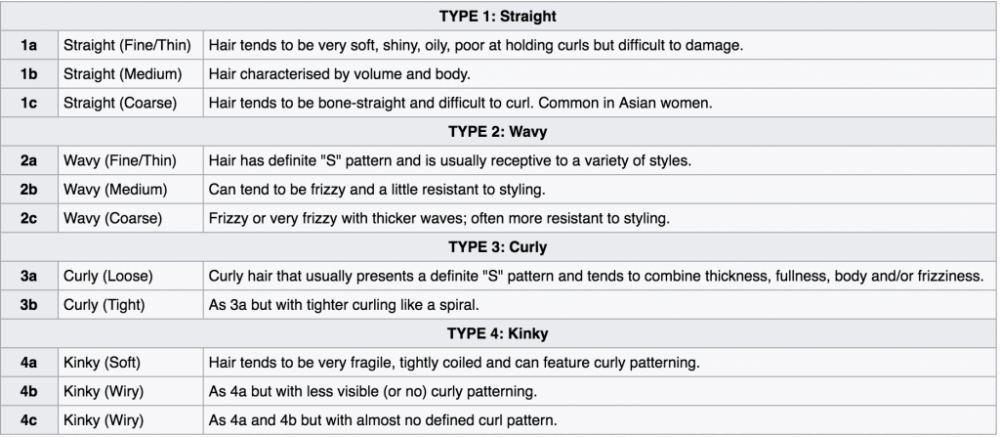The image size is (1000, 437).
Task: Select the '4c' row label cell
Action: coord(29,420)
